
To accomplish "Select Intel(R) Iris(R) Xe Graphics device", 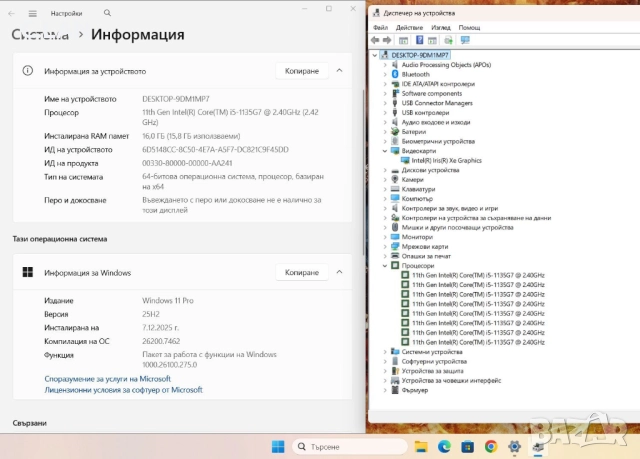I will tap(447, 160).
